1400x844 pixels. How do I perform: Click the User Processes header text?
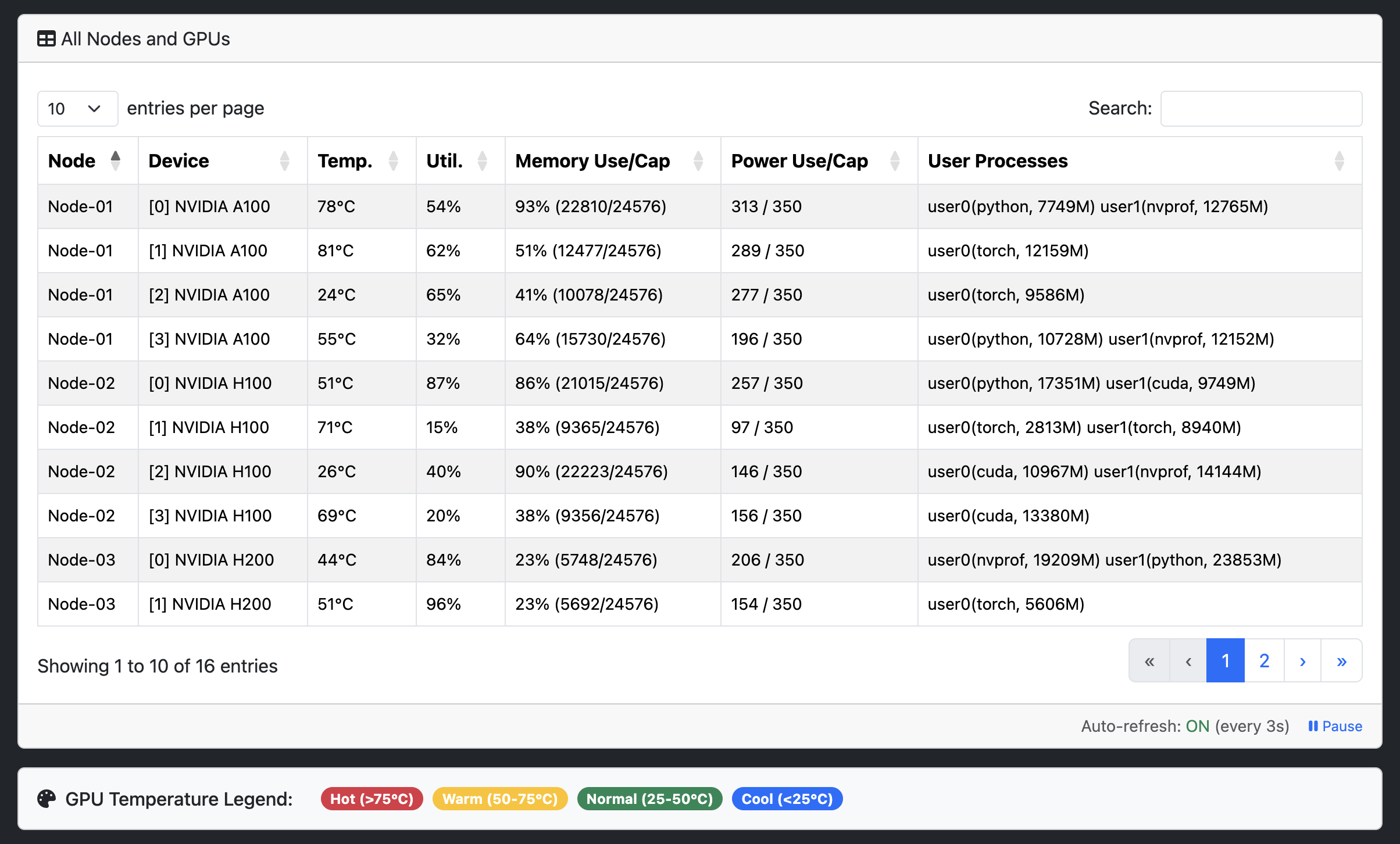coord(998,160)
